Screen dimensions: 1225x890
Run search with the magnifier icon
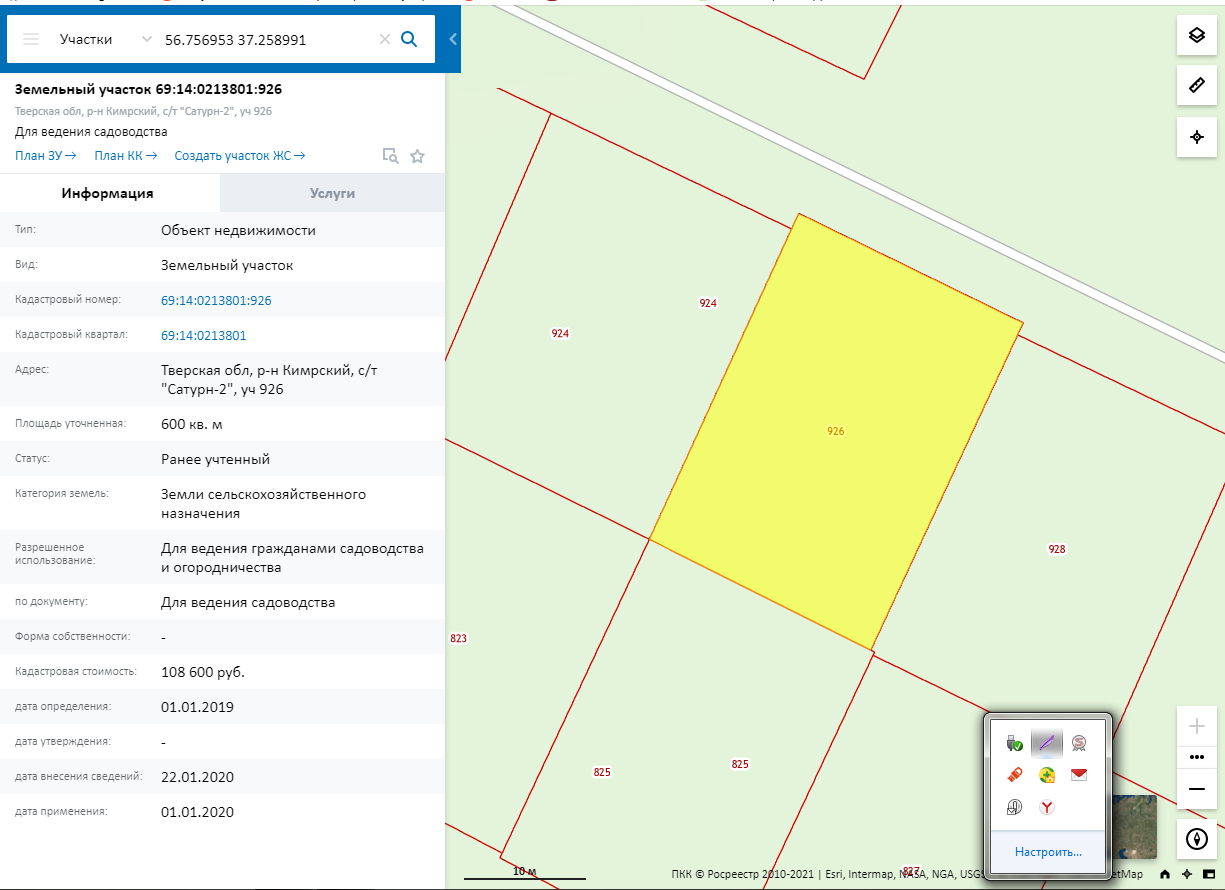(x=409, y=39)
